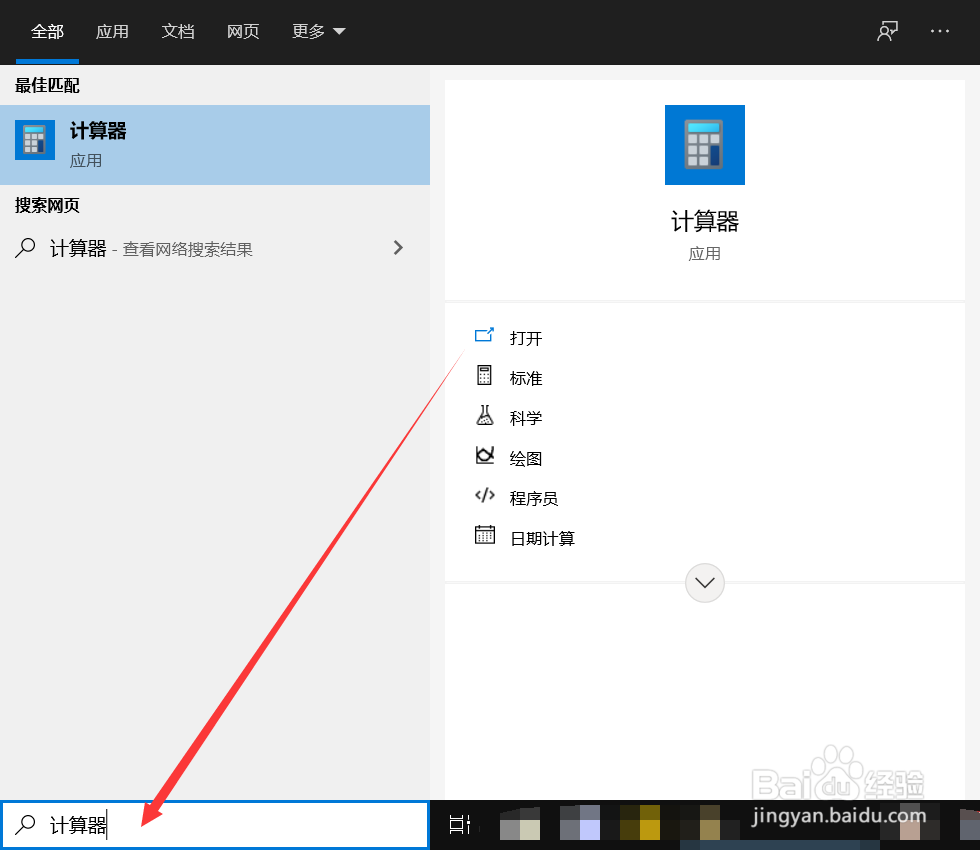Click the feedback icon at top right
Image resolution: width=980 pixels, height=850 pixels.
click(x=887, y=31)
